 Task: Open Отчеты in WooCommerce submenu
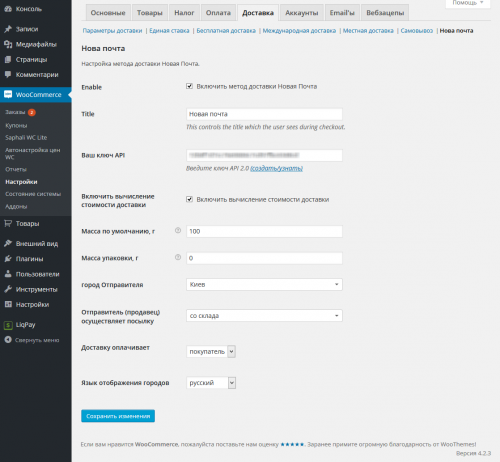click(16, 169)
